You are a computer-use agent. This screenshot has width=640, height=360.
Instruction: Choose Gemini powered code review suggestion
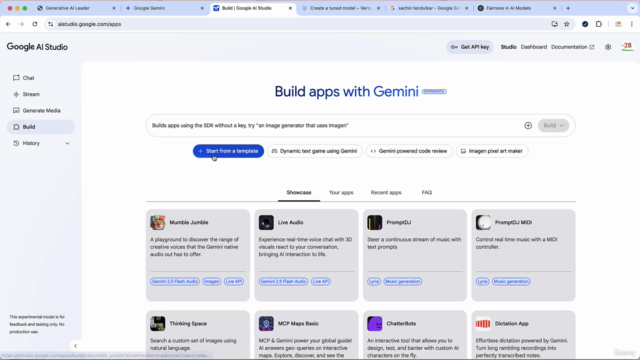pyautogui.click(x=409, y=151)
